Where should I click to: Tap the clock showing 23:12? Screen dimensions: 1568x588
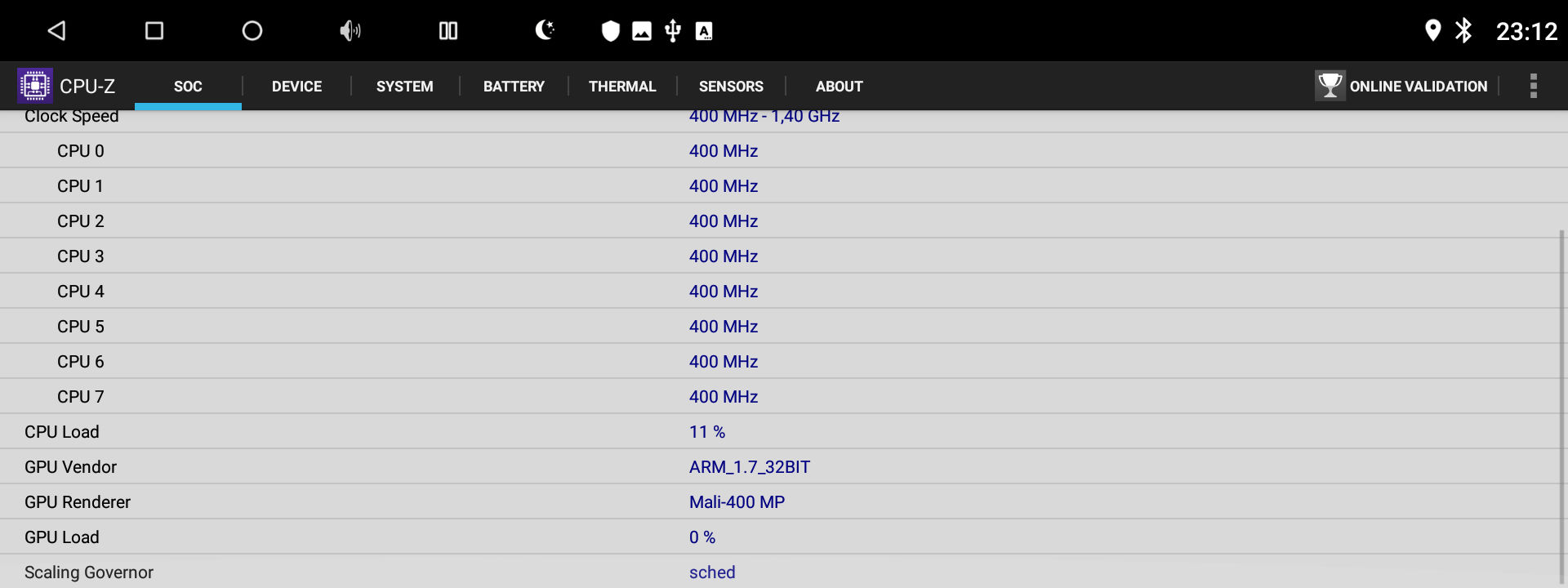pyautogui.click(x=1526, y=31)
